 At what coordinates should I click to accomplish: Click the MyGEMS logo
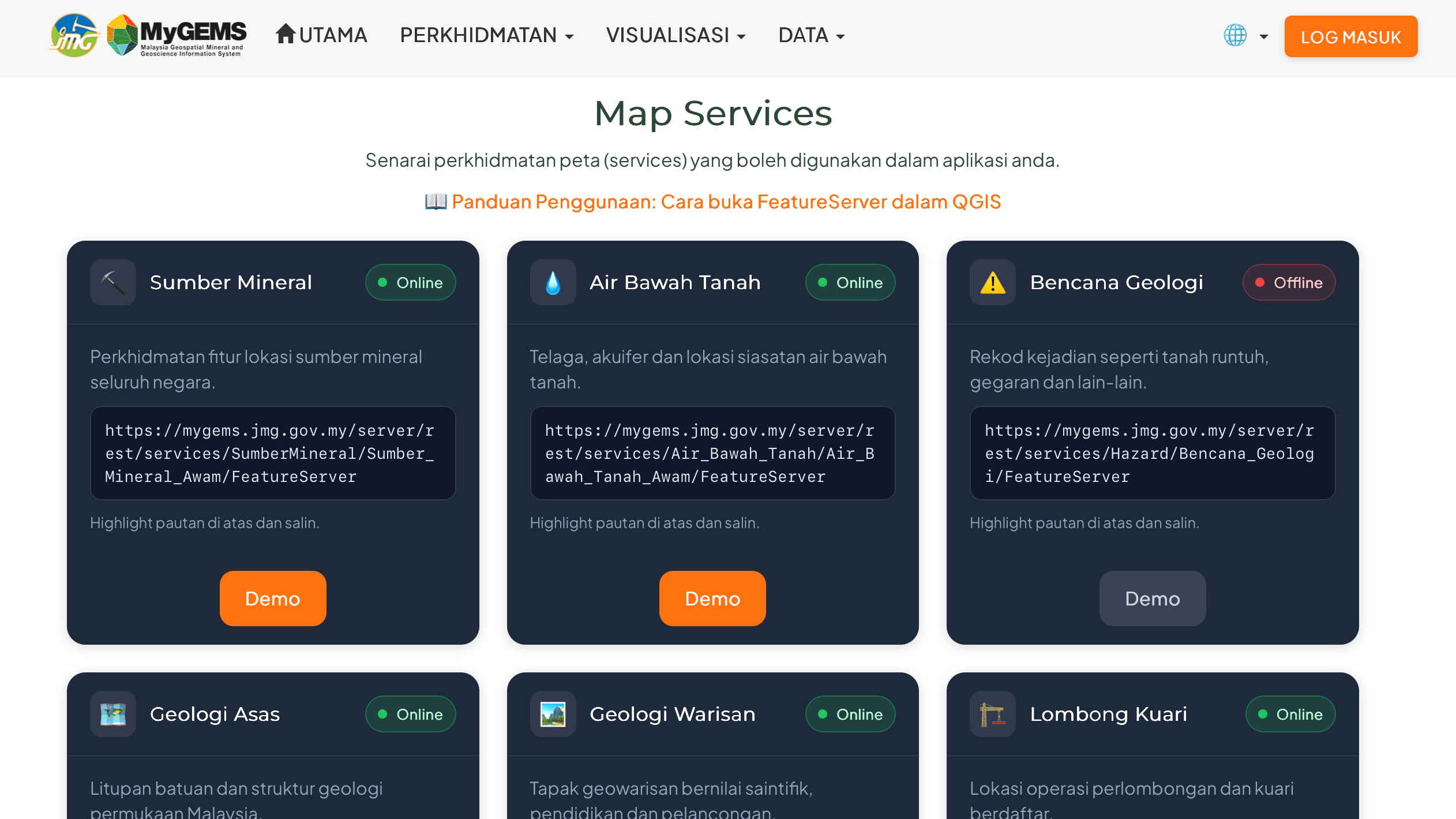pos(177,35)
